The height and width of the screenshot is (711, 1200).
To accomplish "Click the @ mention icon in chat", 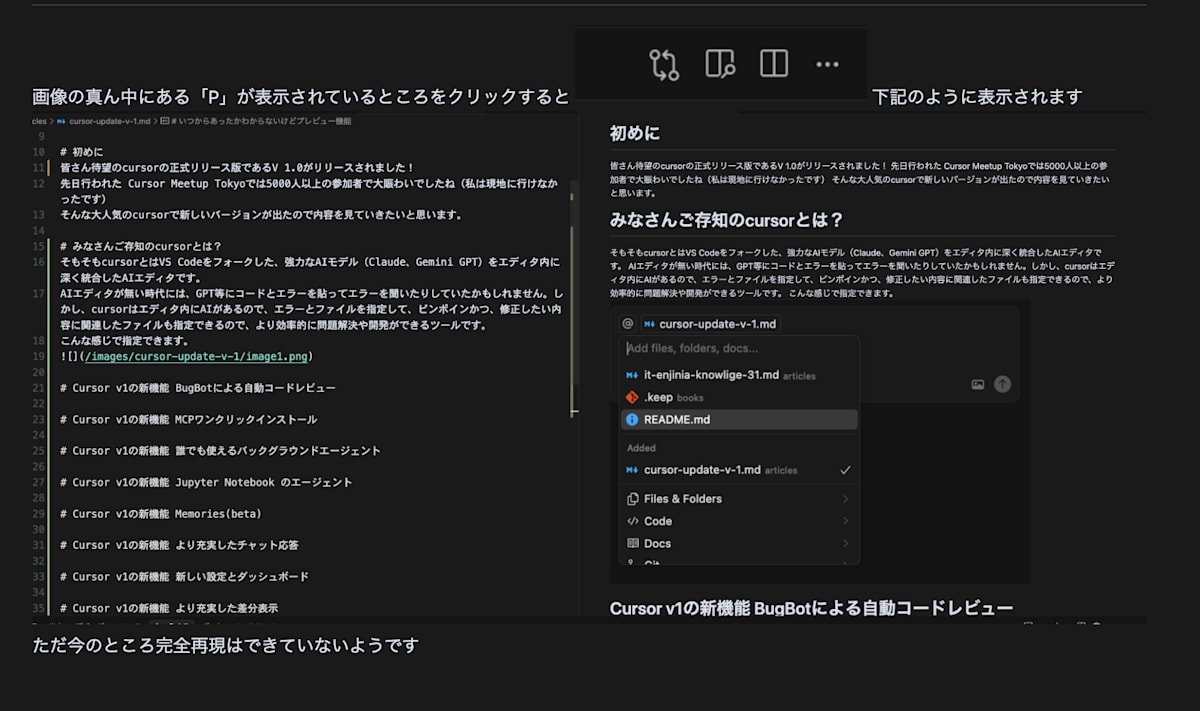I will tap(627, 324).
